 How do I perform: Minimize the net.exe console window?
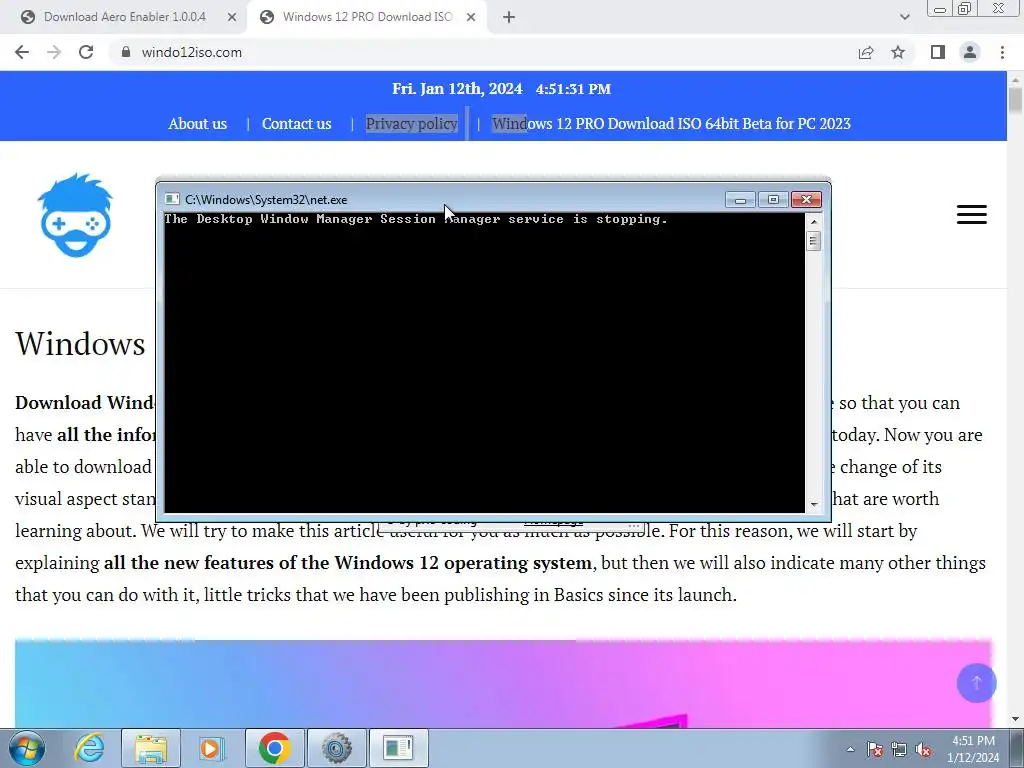click(740, 199)
